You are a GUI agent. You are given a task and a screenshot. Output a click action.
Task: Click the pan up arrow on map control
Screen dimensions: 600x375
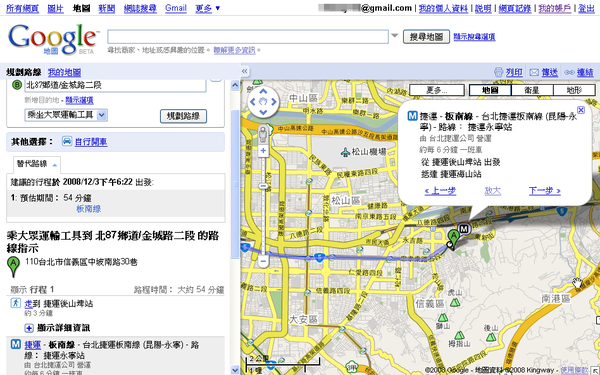point(263,91)
